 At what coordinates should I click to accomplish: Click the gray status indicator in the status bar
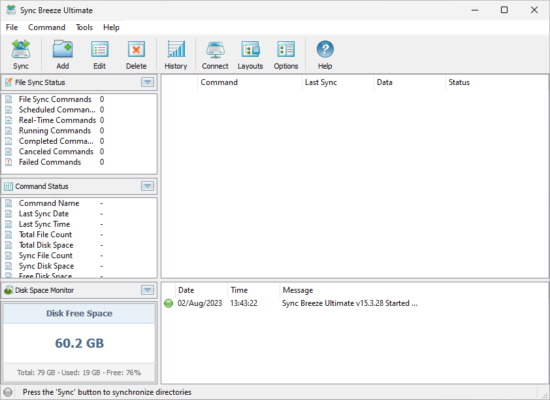pos(8,392)
